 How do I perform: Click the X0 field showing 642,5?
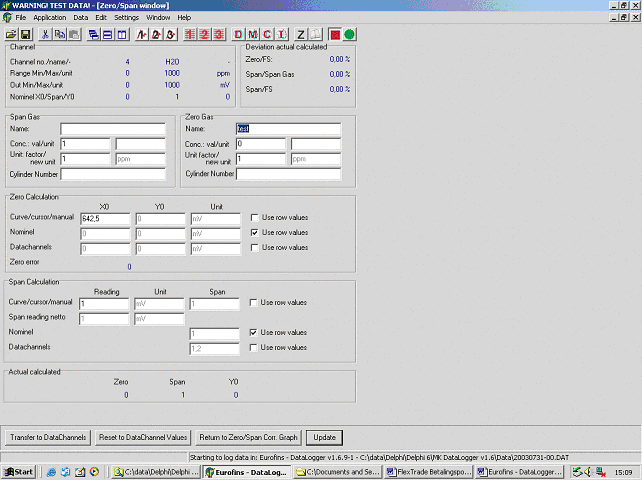click(x=105, y=219)
